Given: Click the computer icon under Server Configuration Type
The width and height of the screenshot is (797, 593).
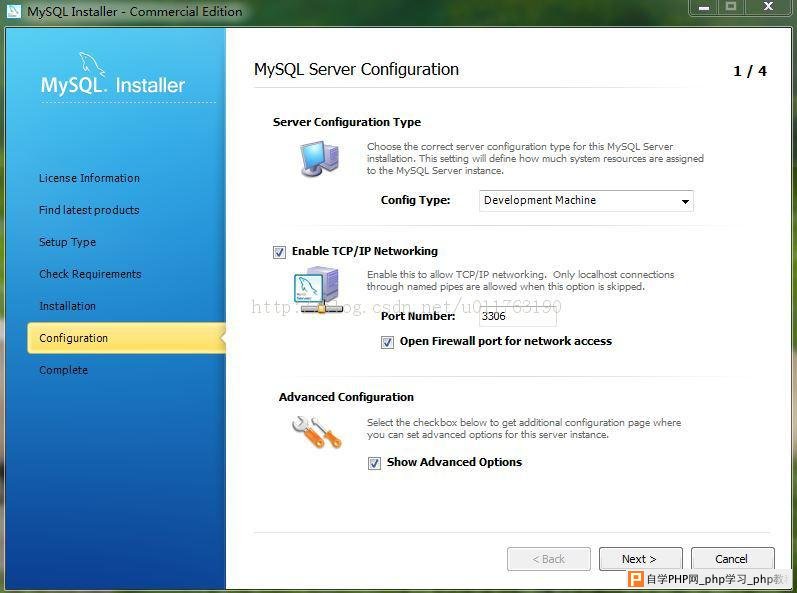Looking at the screenshot, I should tap(319, 159).
